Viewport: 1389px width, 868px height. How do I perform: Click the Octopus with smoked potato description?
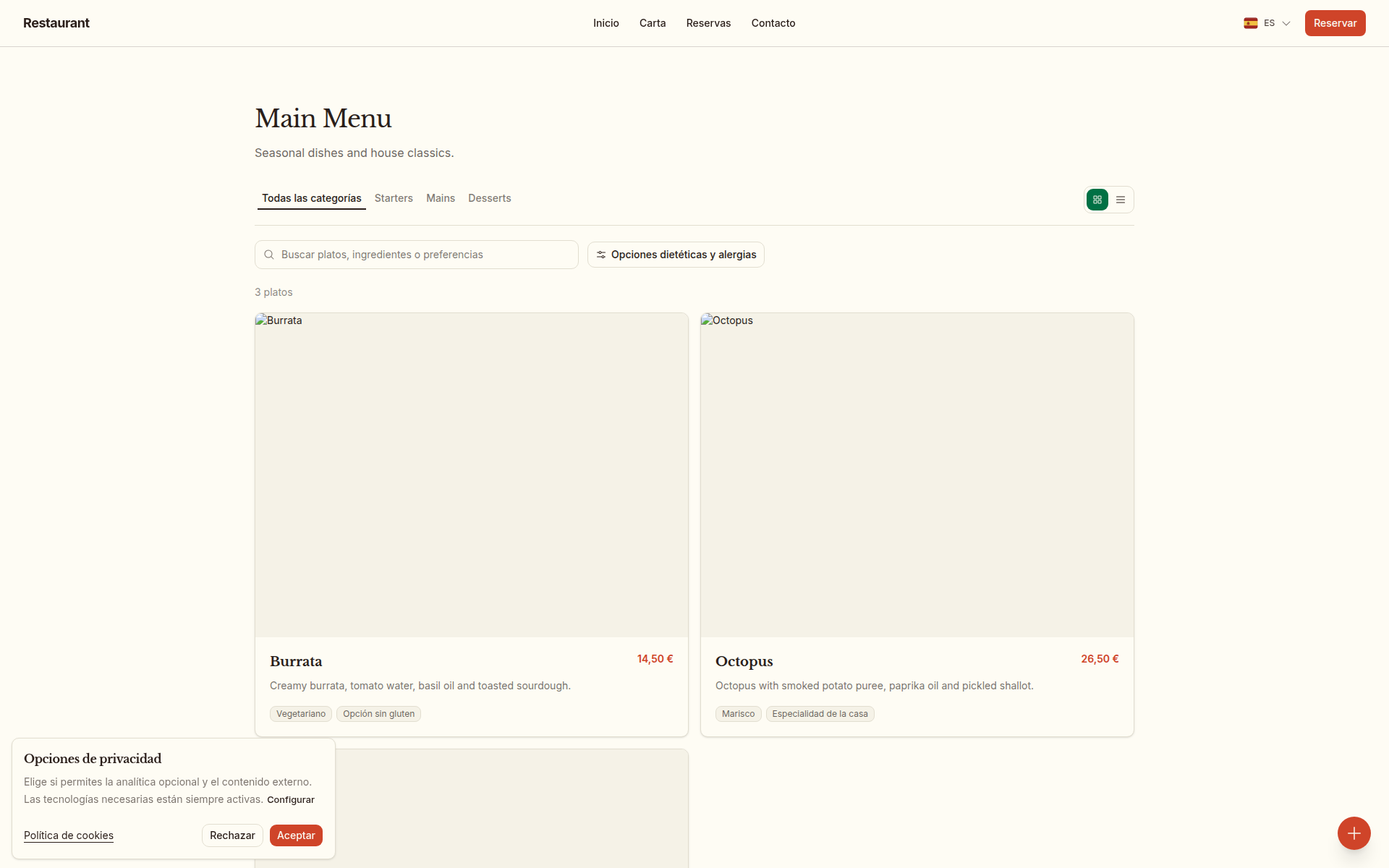[x=875, y=686]
